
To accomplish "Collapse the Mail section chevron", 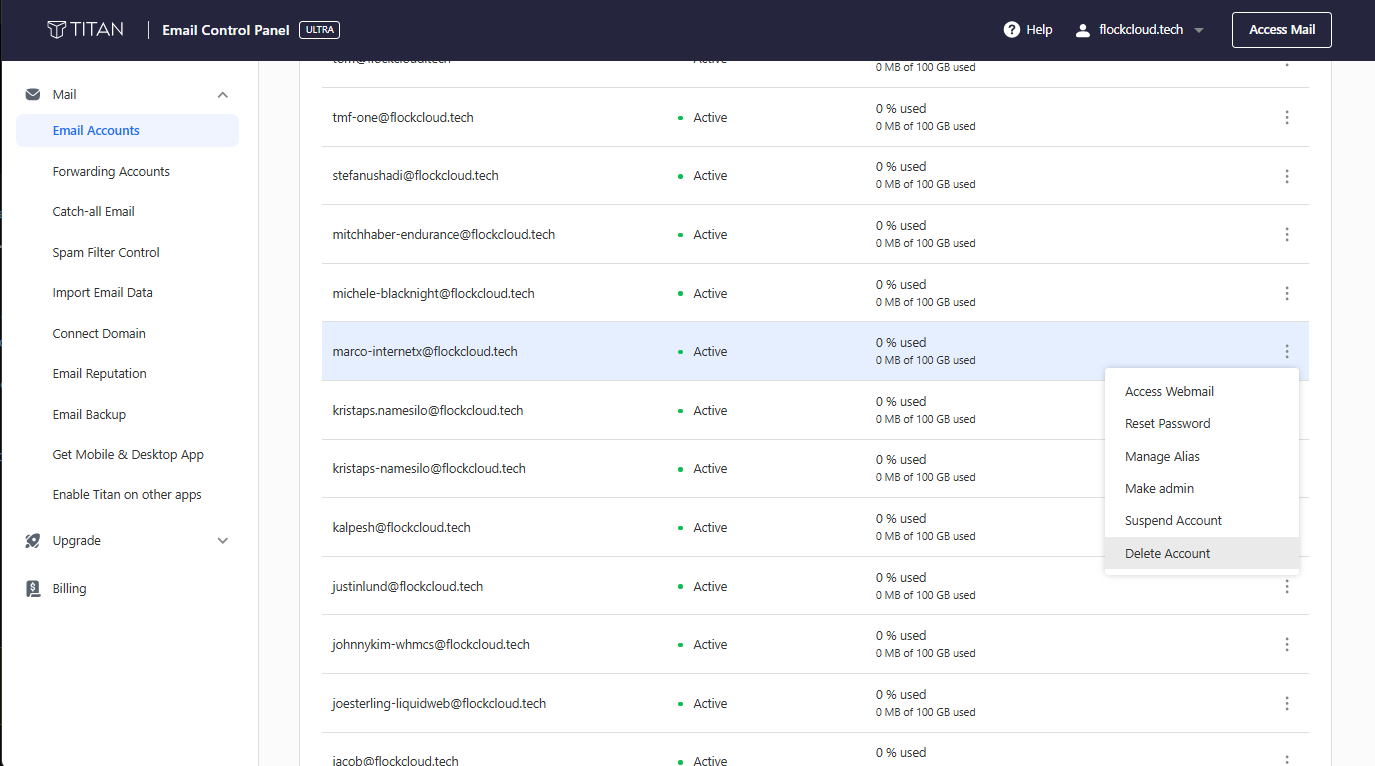I will coord(223,95).
